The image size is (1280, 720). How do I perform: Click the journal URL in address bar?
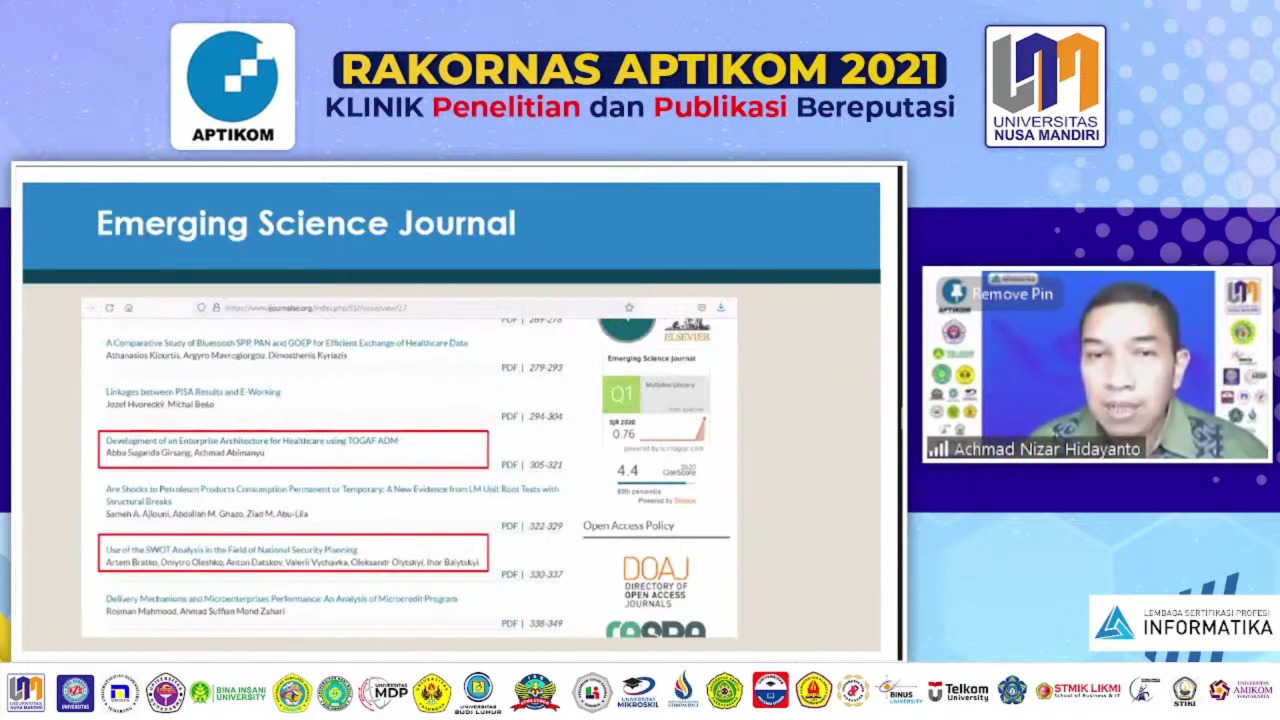[316, 308]
